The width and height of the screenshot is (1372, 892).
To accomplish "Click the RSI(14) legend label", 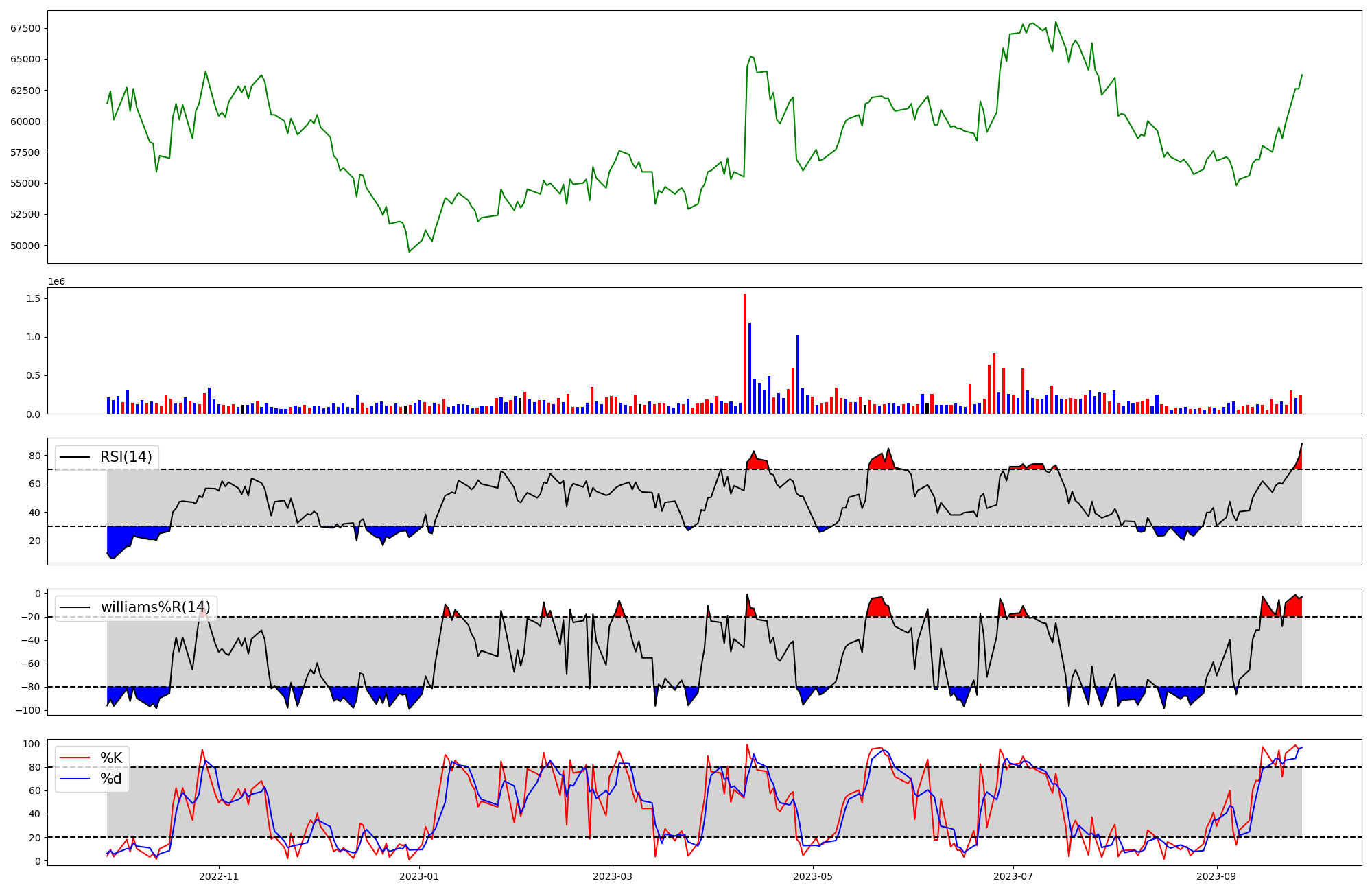I will [x=126, y=457].
